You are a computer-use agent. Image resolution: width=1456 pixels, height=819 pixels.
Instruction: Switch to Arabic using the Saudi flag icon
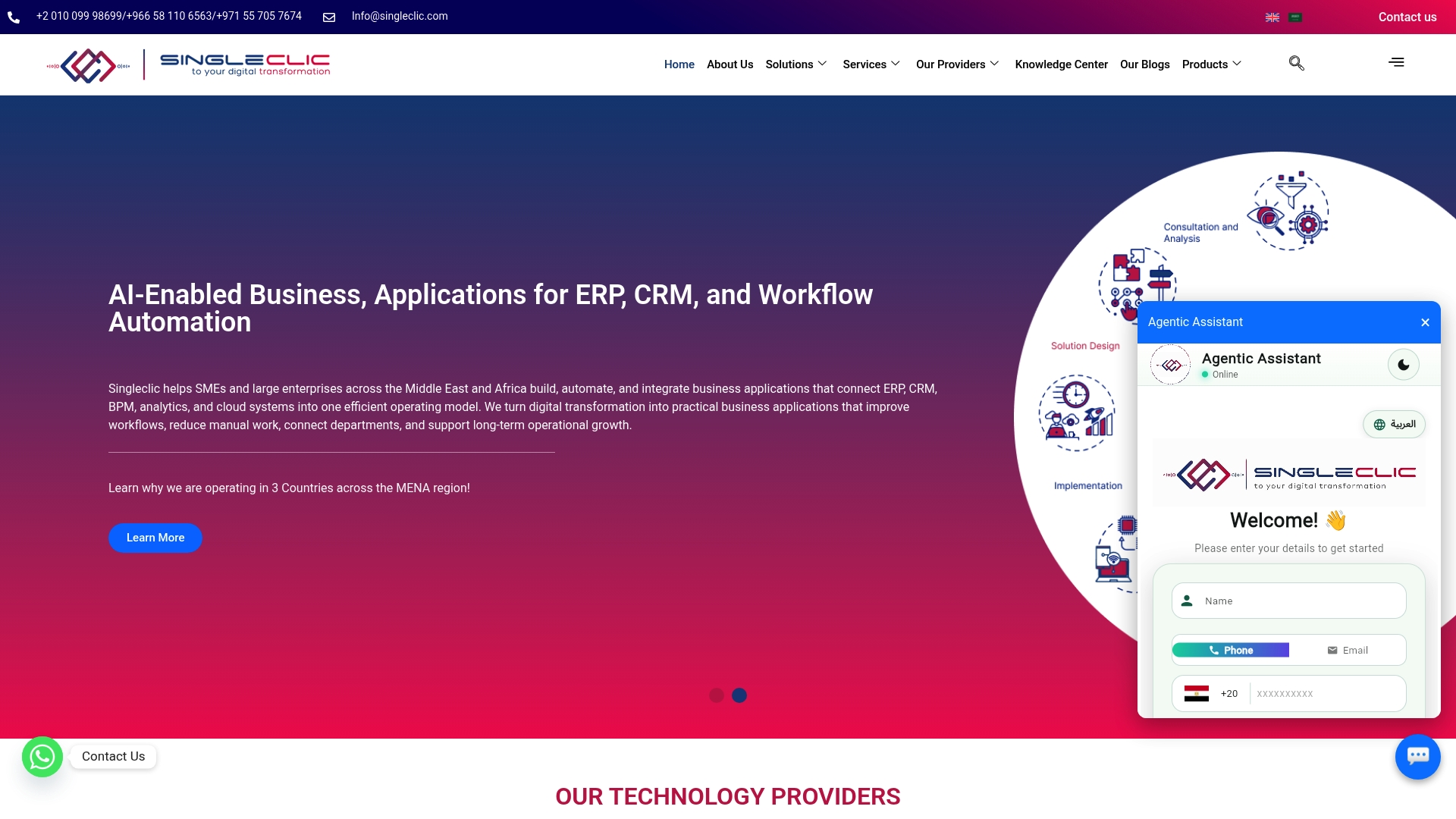pos(1295,17)
